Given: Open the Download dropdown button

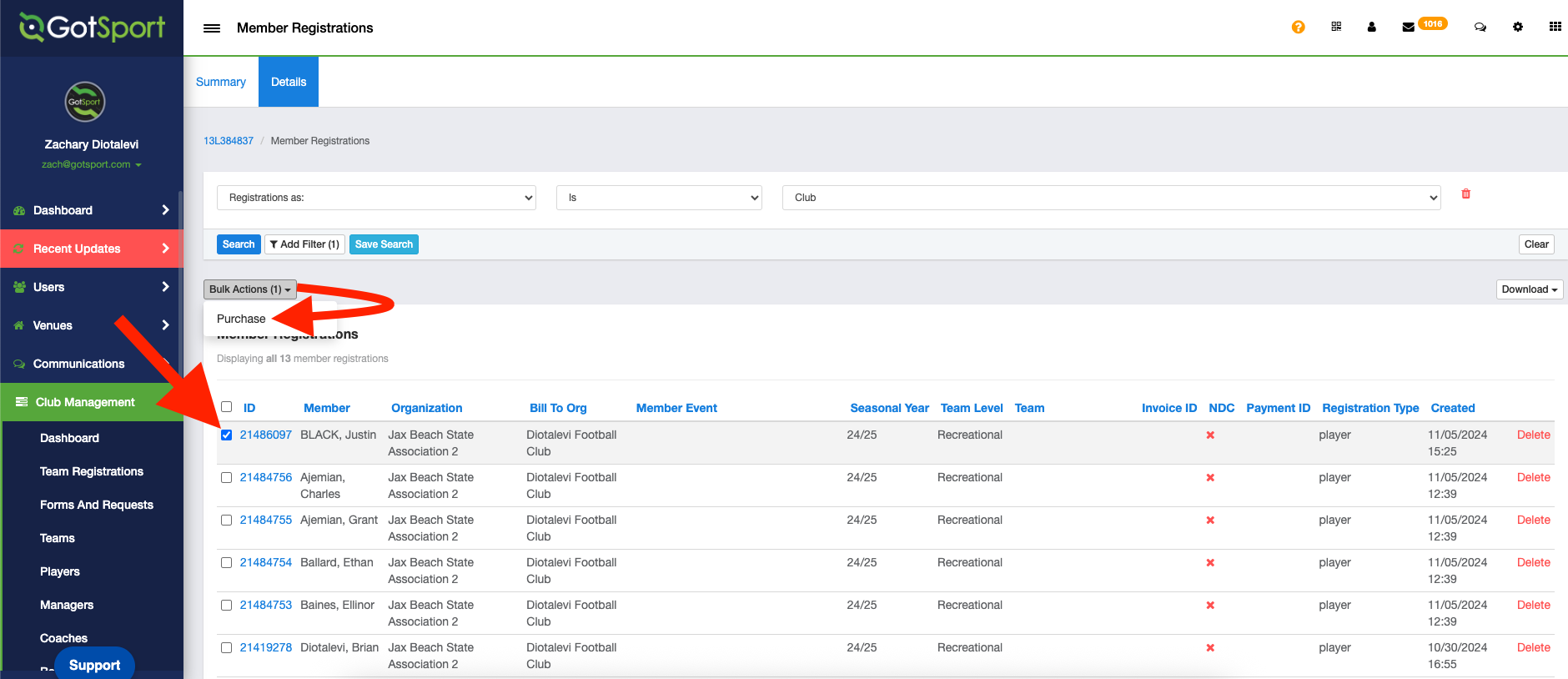Looking at the screenshot, I should 1529,289.
